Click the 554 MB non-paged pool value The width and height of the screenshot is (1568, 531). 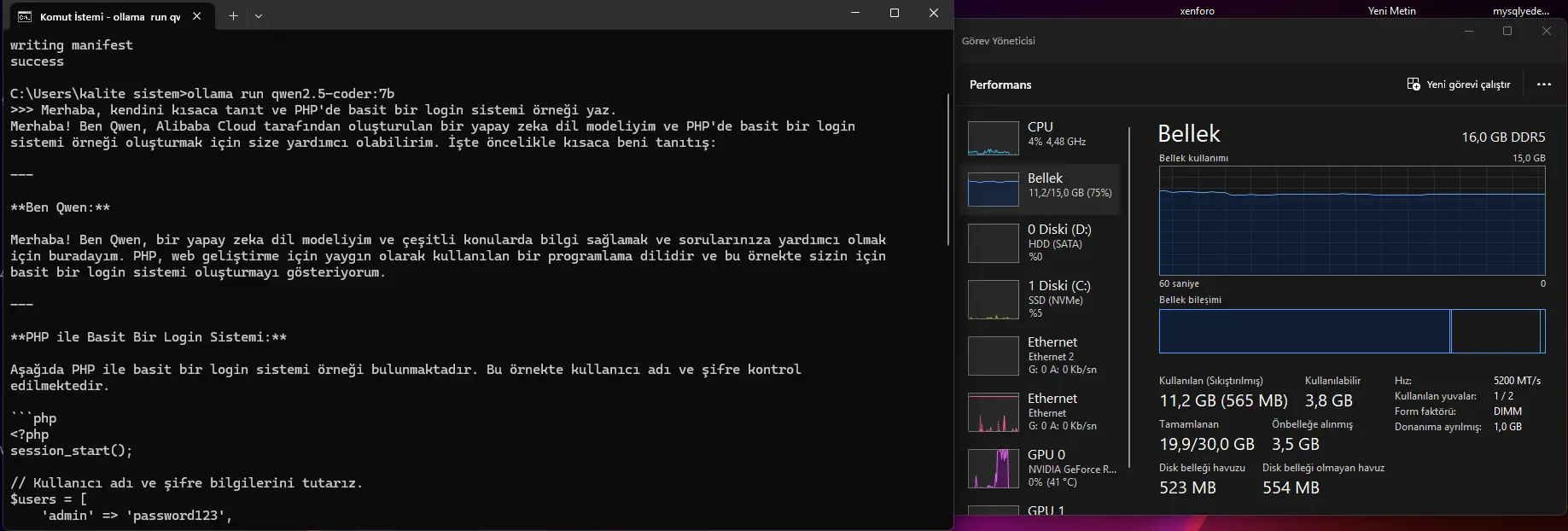click(x=1291, y=487)
